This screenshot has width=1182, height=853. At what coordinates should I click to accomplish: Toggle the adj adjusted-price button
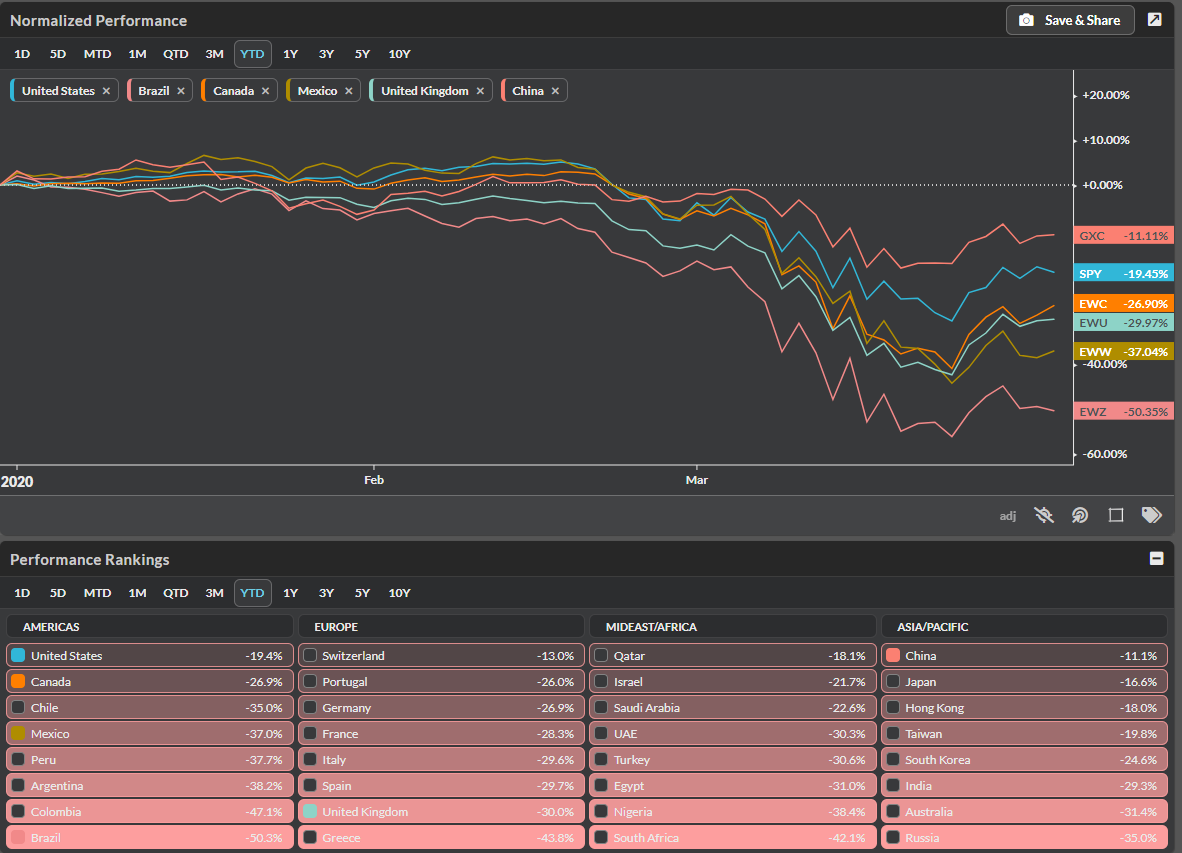tap(1008, 516)
